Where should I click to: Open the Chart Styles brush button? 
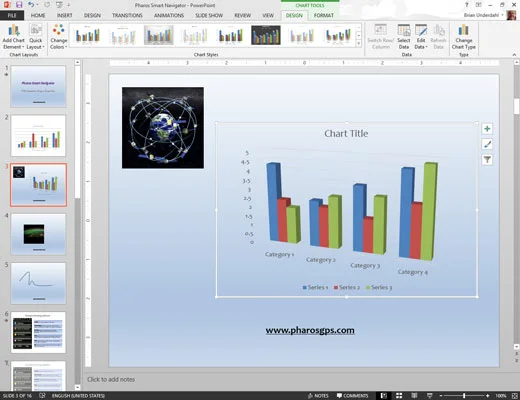[487, 144]
